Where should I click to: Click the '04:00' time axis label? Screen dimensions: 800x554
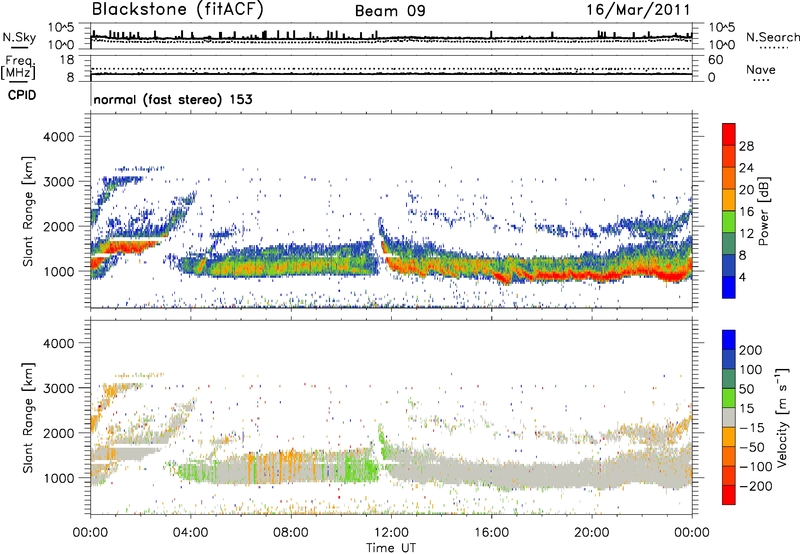[x=190, y=533]
